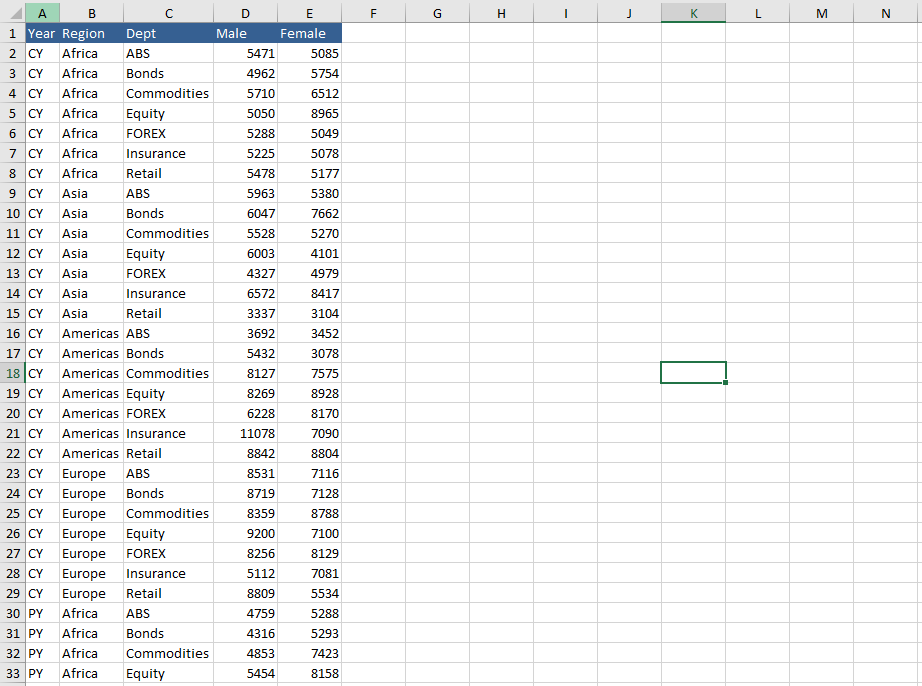Image resolution: width=922 pixels, height=686 pixels.
Task: Click the Male header cell
Action: (231, 33)
